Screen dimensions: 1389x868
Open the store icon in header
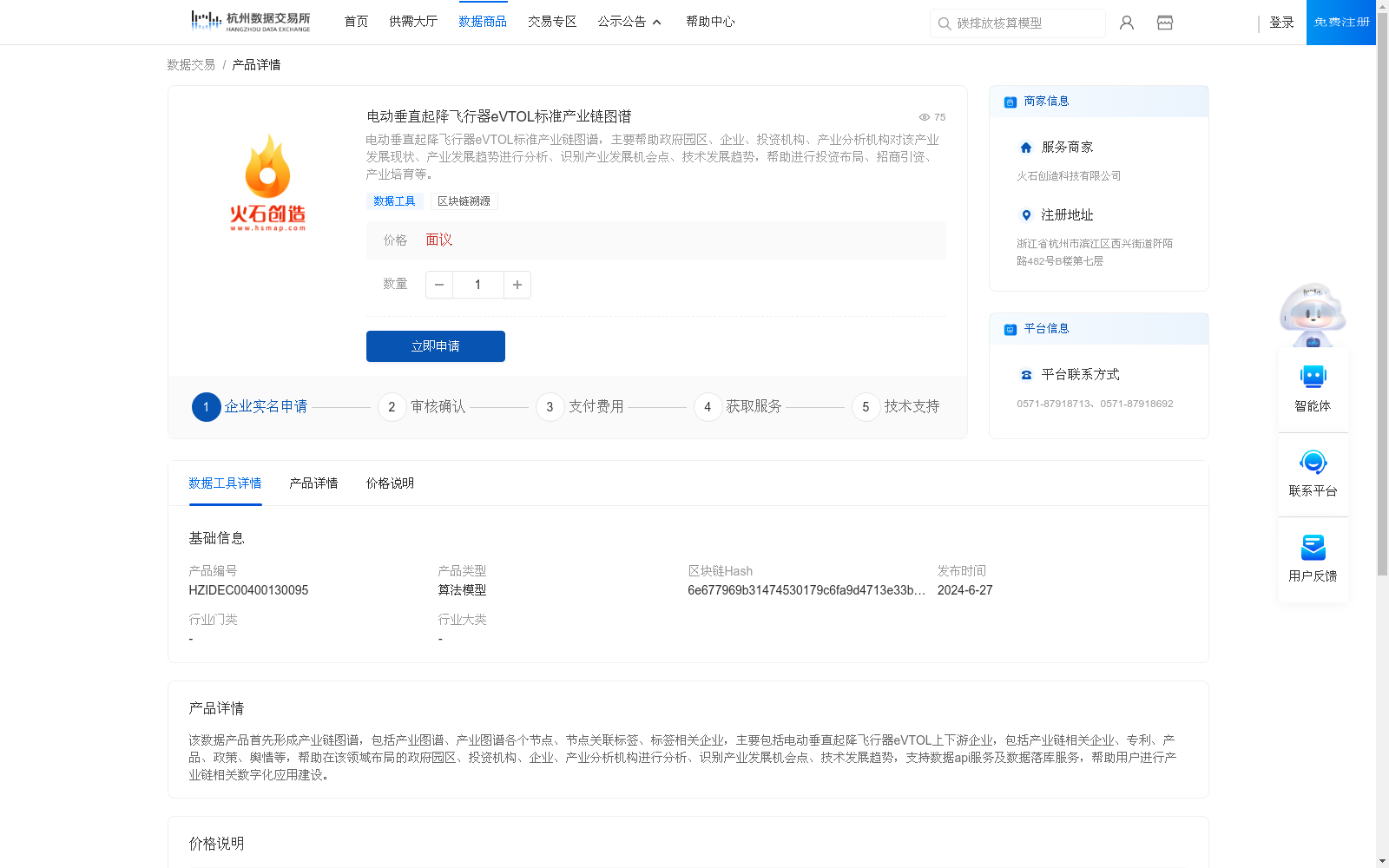pyautogui.click(x=1165, y=23)
